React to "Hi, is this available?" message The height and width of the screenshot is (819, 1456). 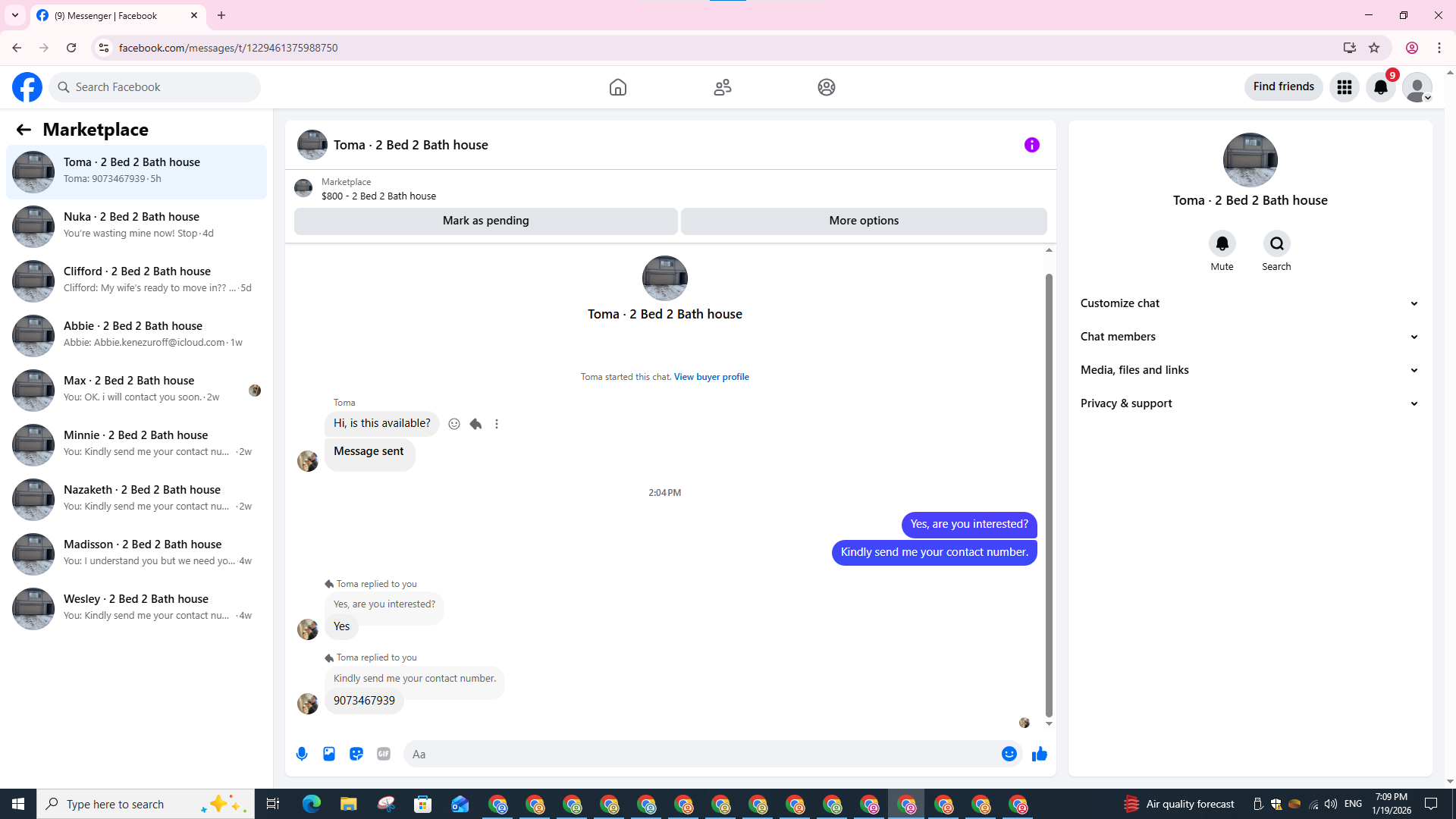(x=454, y=424)
